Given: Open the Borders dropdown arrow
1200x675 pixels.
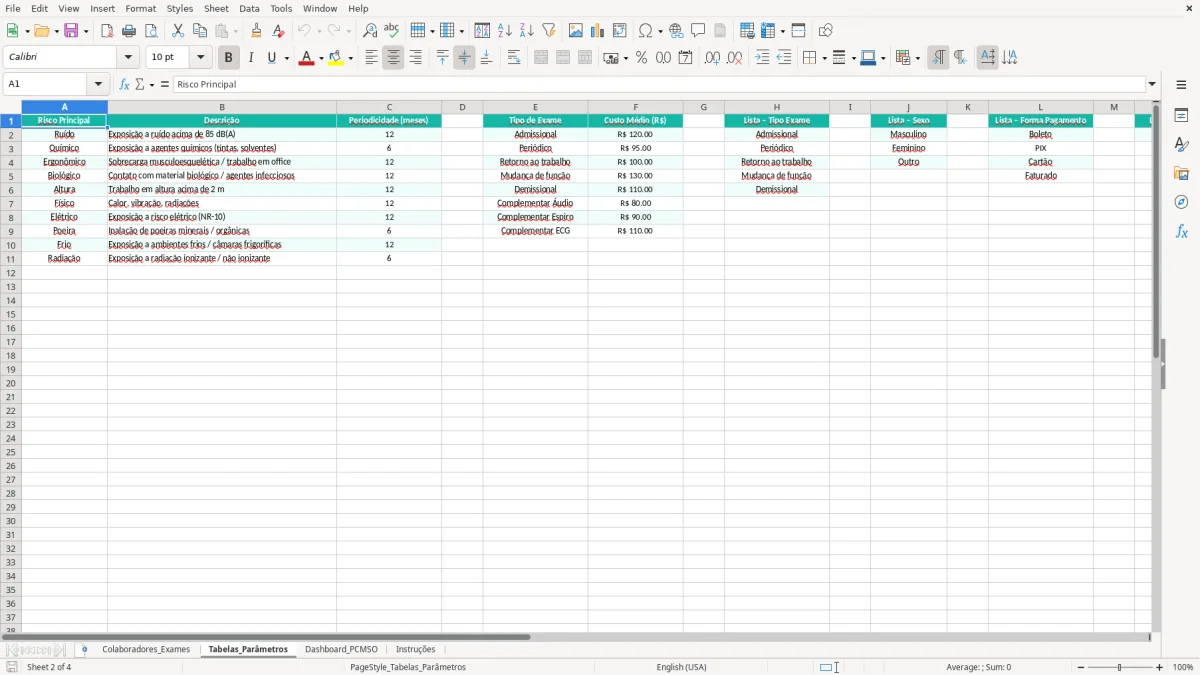Looking at the screenshot, I should 823,58.
